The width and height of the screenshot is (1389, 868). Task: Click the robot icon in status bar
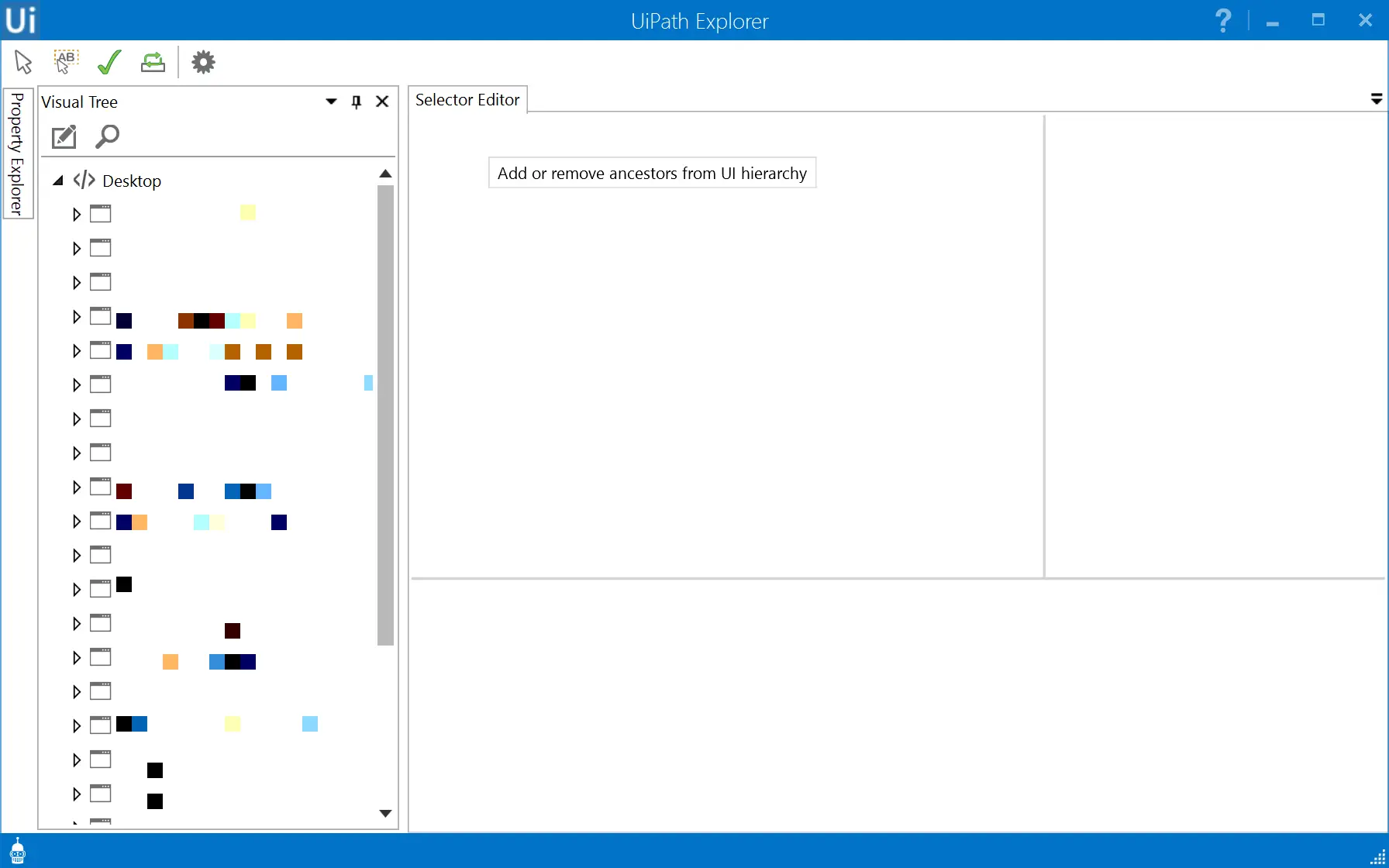17,851
